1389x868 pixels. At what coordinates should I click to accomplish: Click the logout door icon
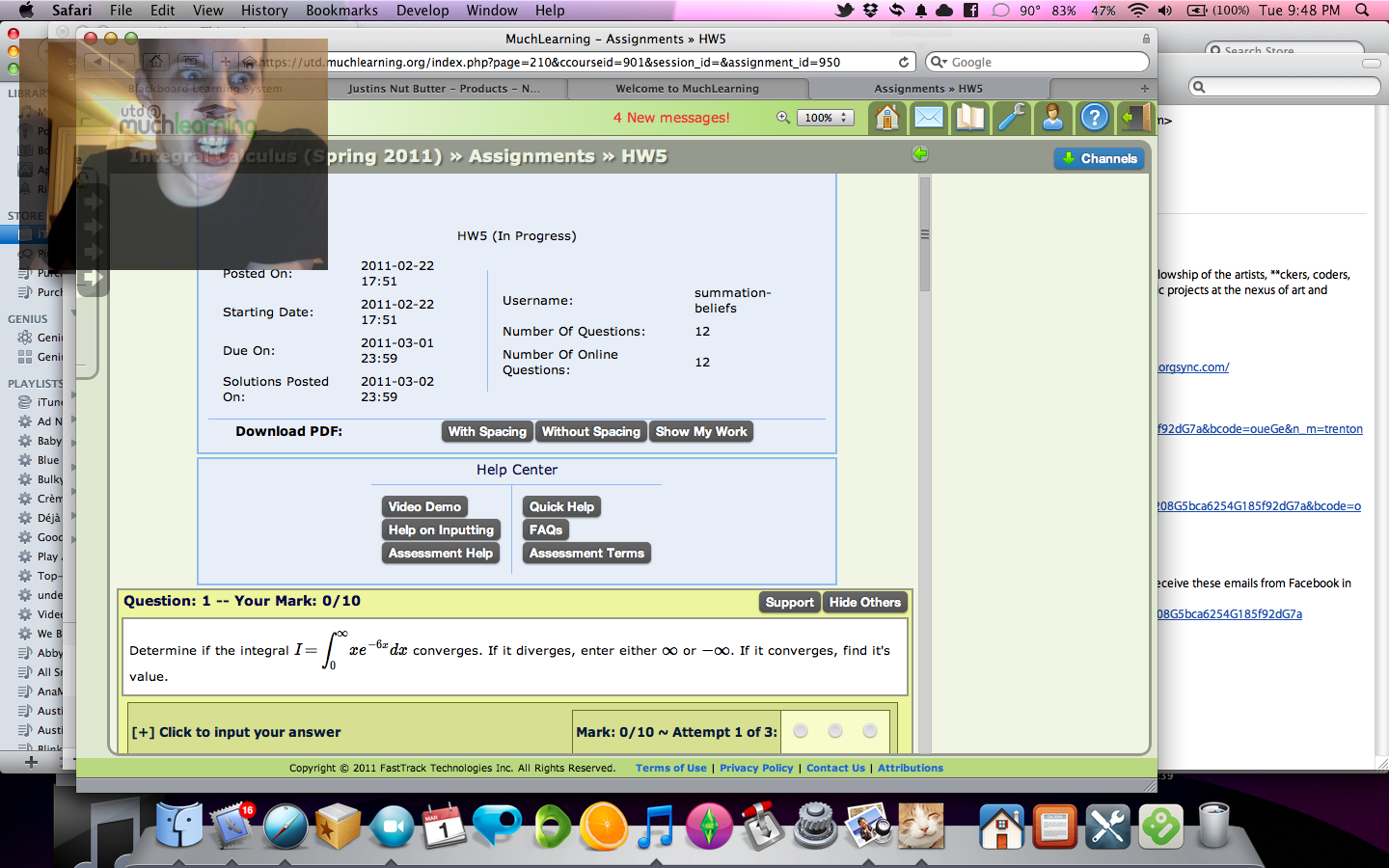1134,118
